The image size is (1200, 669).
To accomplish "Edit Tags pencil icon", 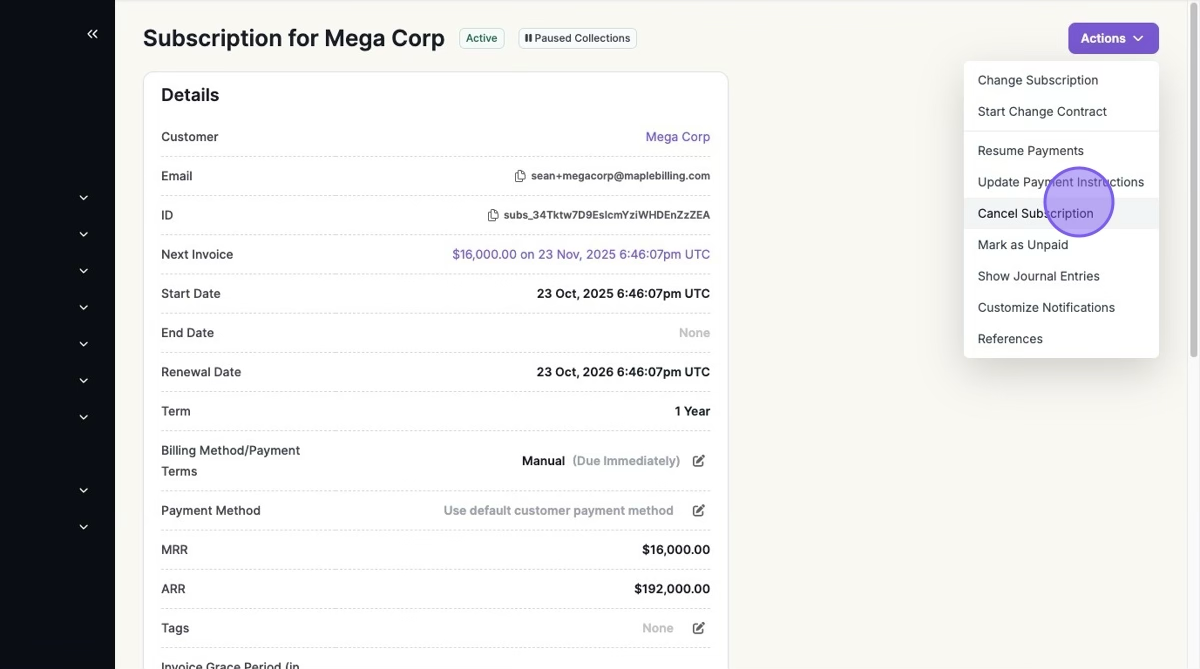I will 699,628.
